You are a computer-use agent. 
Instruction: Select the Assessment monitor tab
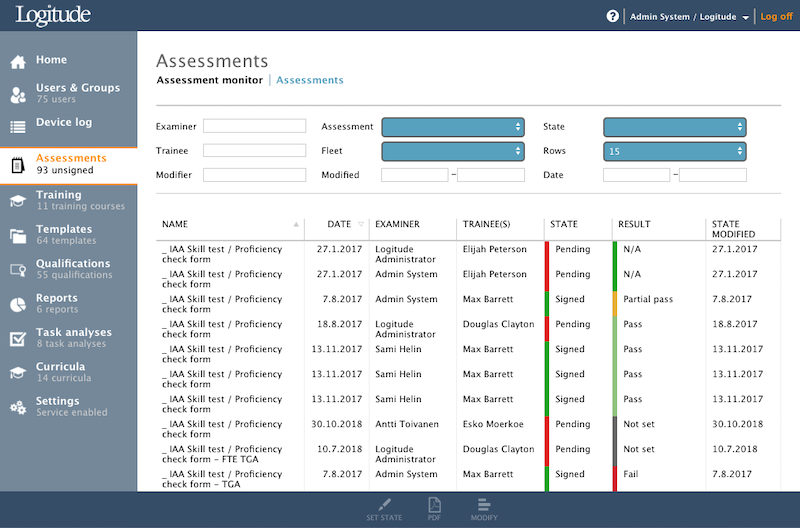(x=210, y=80)
